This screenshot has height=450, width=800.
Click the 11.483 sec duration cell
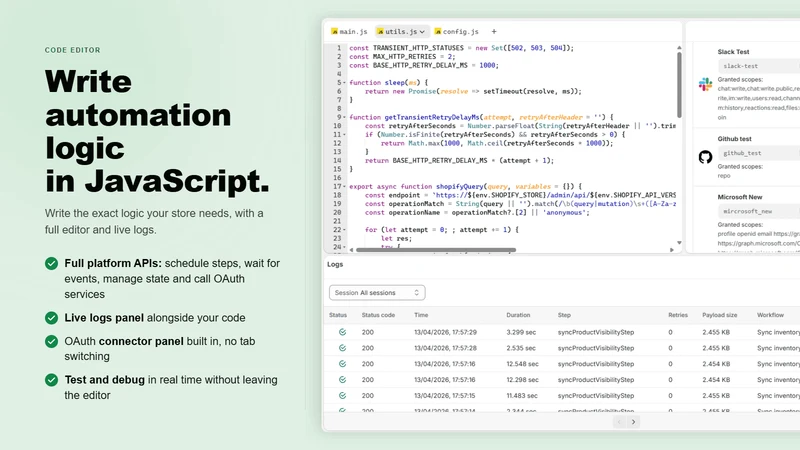click(521, 395)
